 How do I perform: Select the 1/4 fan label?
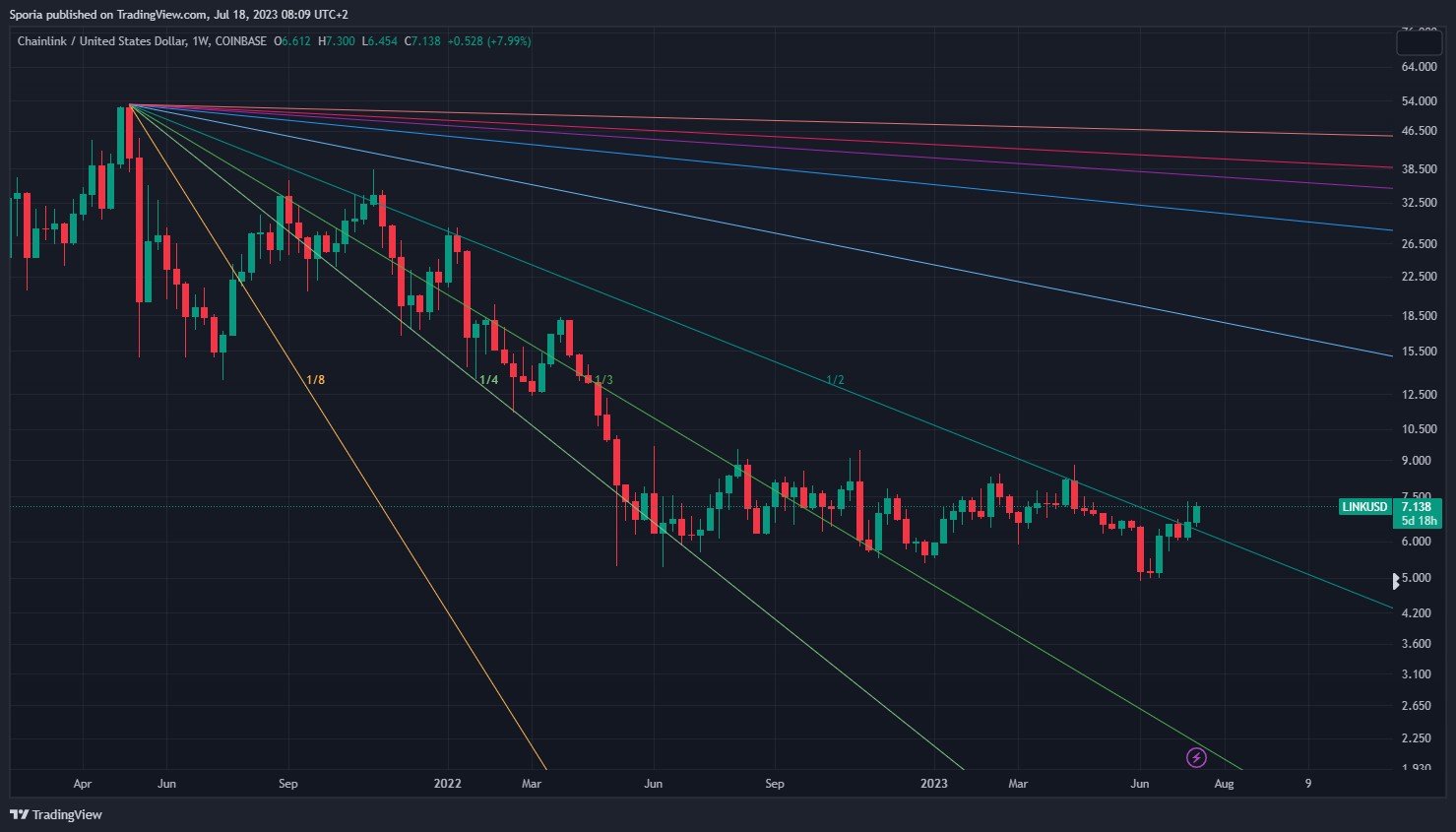(488, 380)
